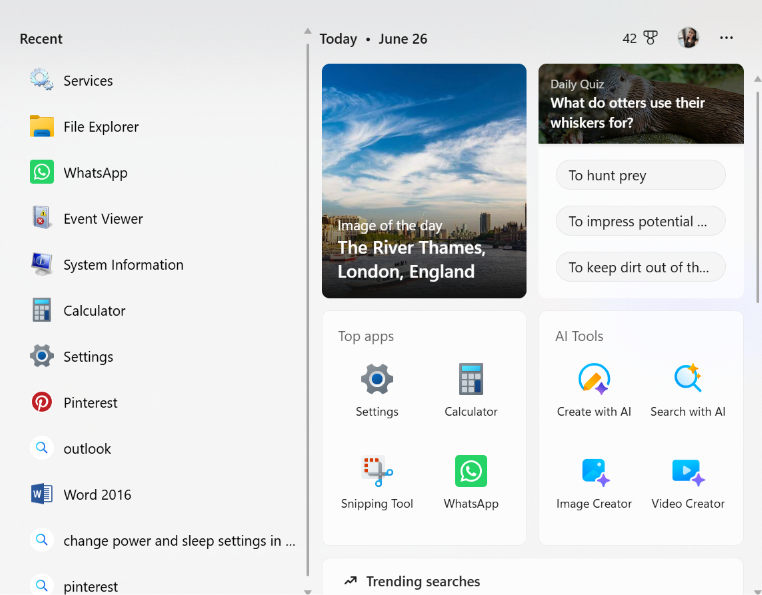762x595 pixels.
Task: Click the 42 rewards points count
Action: click(629, 38)
